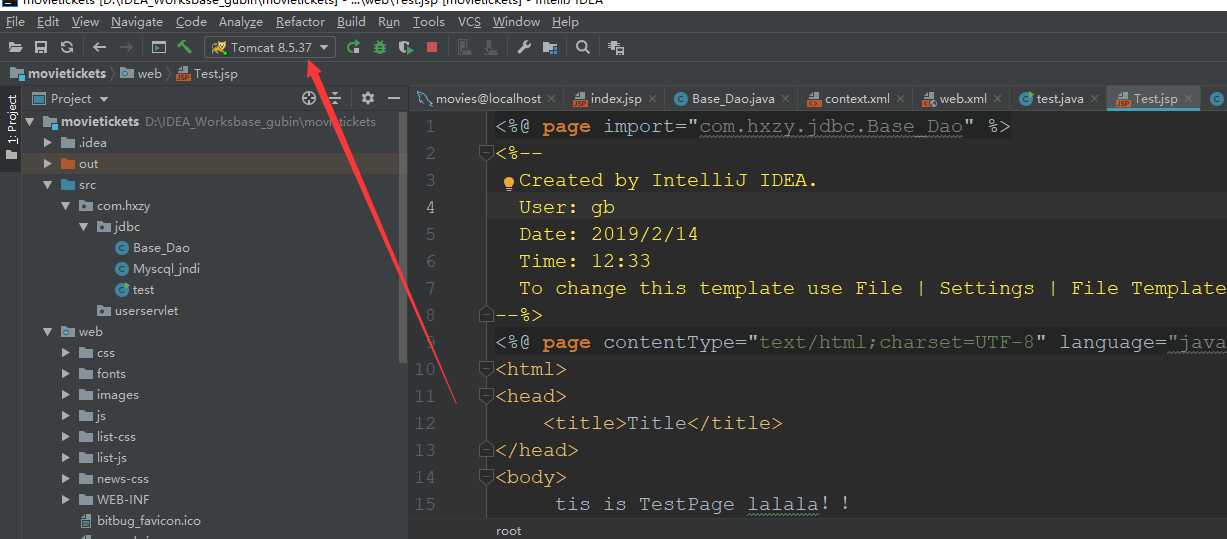Click the yellow intention bulb on line 3

click(x=508, y=182)
